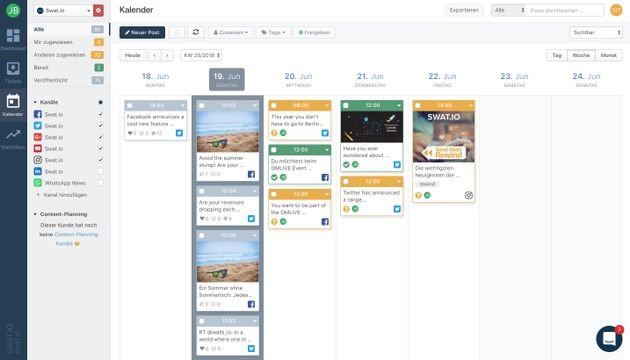
Task: Click in the Posts durchsuchen search field
Action: (x=565, y=10)
